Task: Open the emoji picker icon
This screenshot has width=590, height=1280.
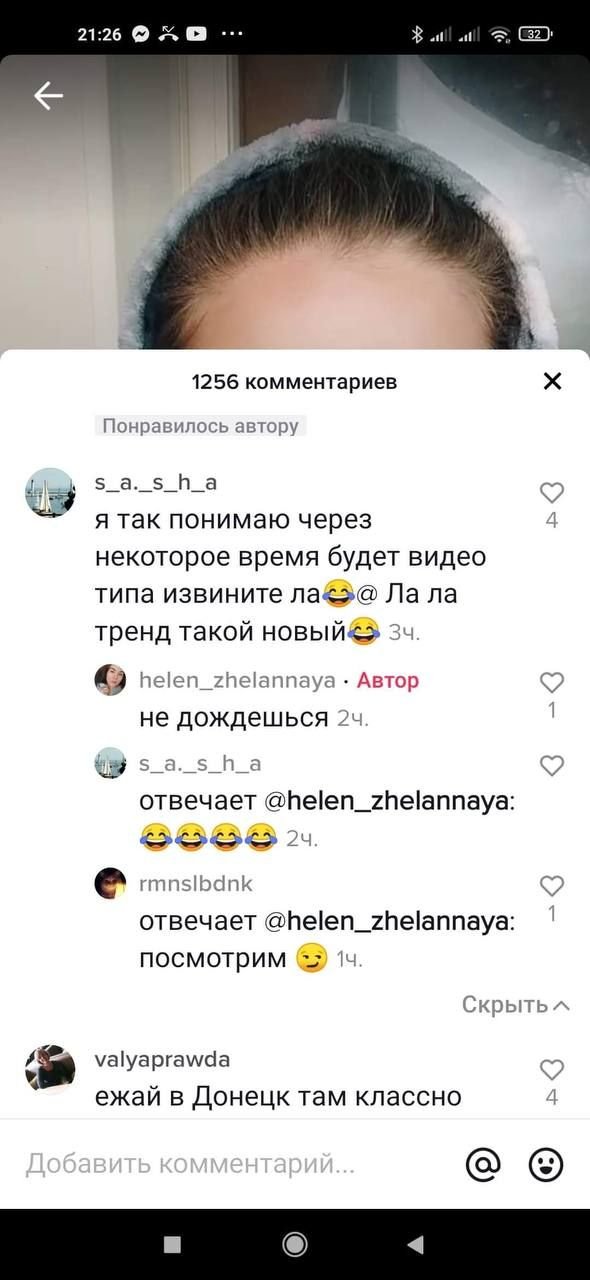Action: click(546, 1164)
